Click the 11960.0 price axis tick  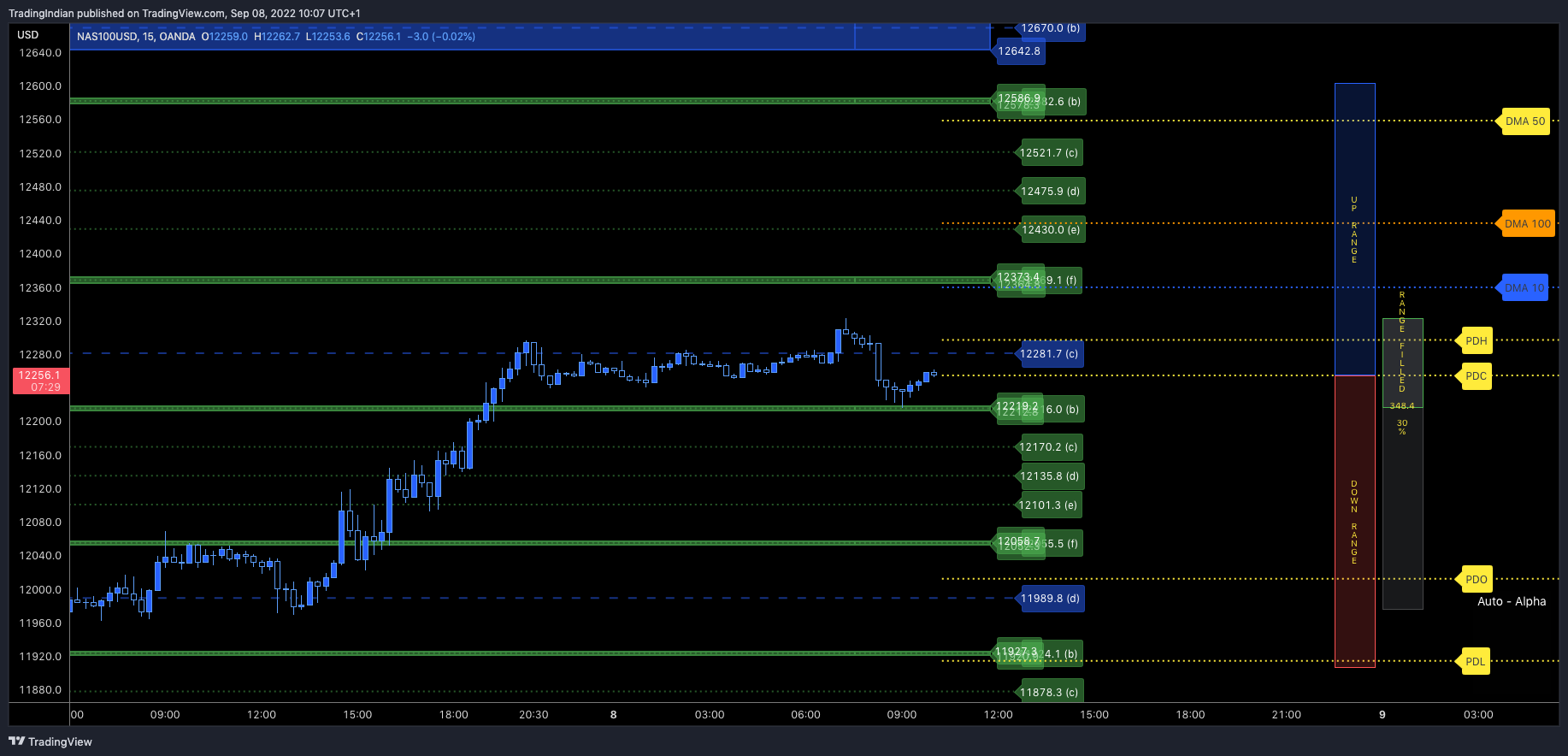coord(40,623)
